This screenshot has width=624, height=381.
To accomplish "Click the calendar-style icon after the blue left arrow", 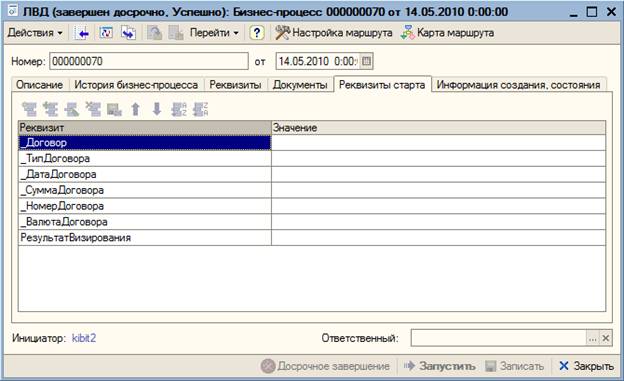I will click(106, 33).
